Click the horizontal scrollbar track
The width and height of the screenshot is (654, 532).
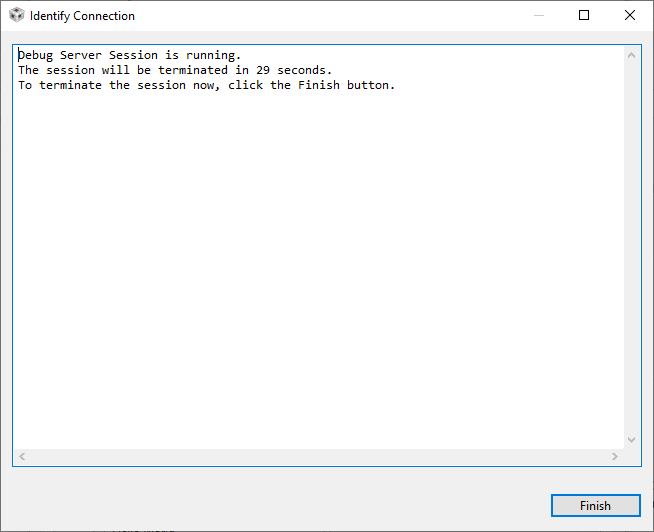tap(318, 456)
